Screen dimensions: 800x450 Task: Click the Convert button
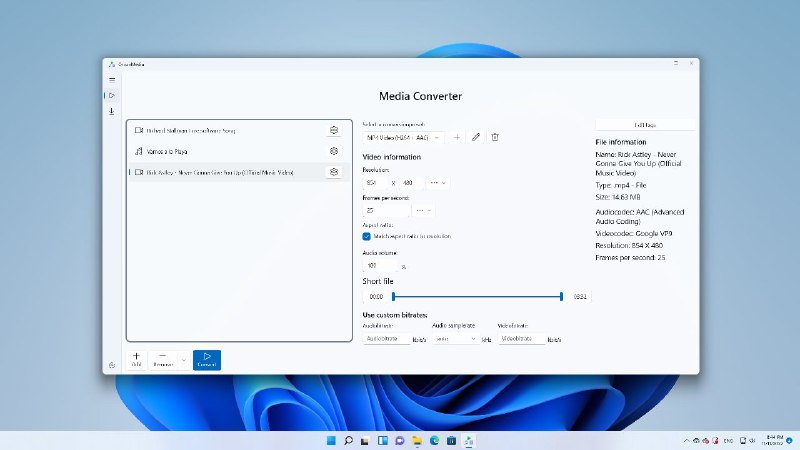click(206, 360)
